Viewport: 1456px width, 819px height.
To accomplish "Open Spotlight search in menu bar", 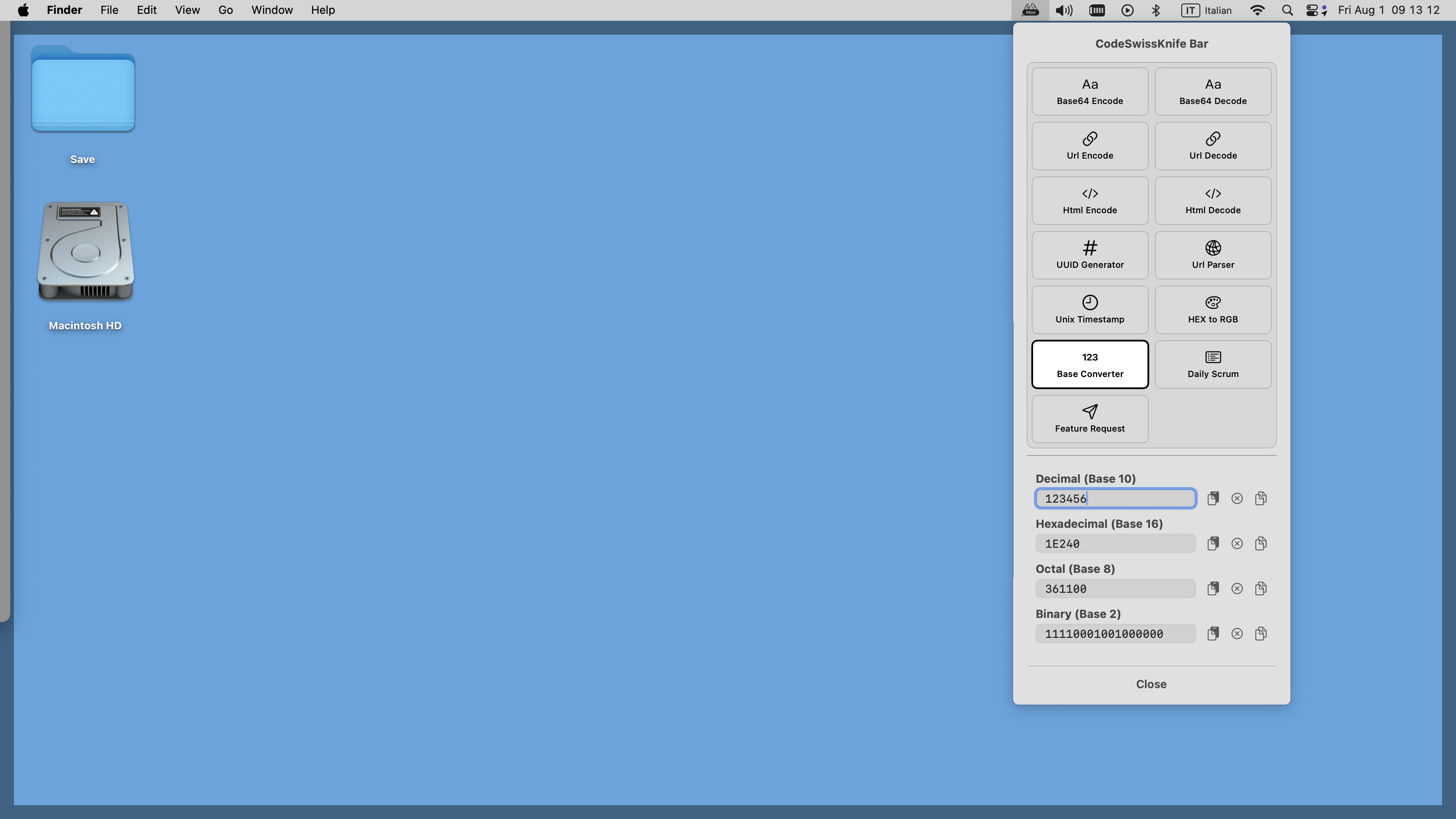I will 1287,10.
